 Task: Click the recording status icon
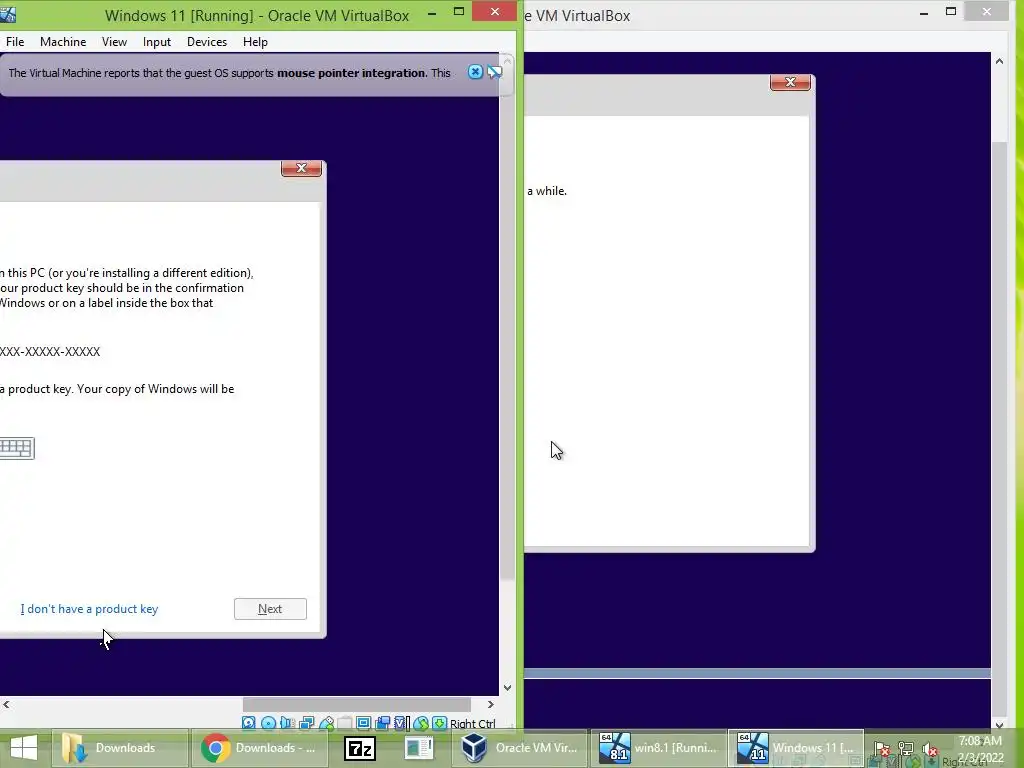click(x=383, y=723)
